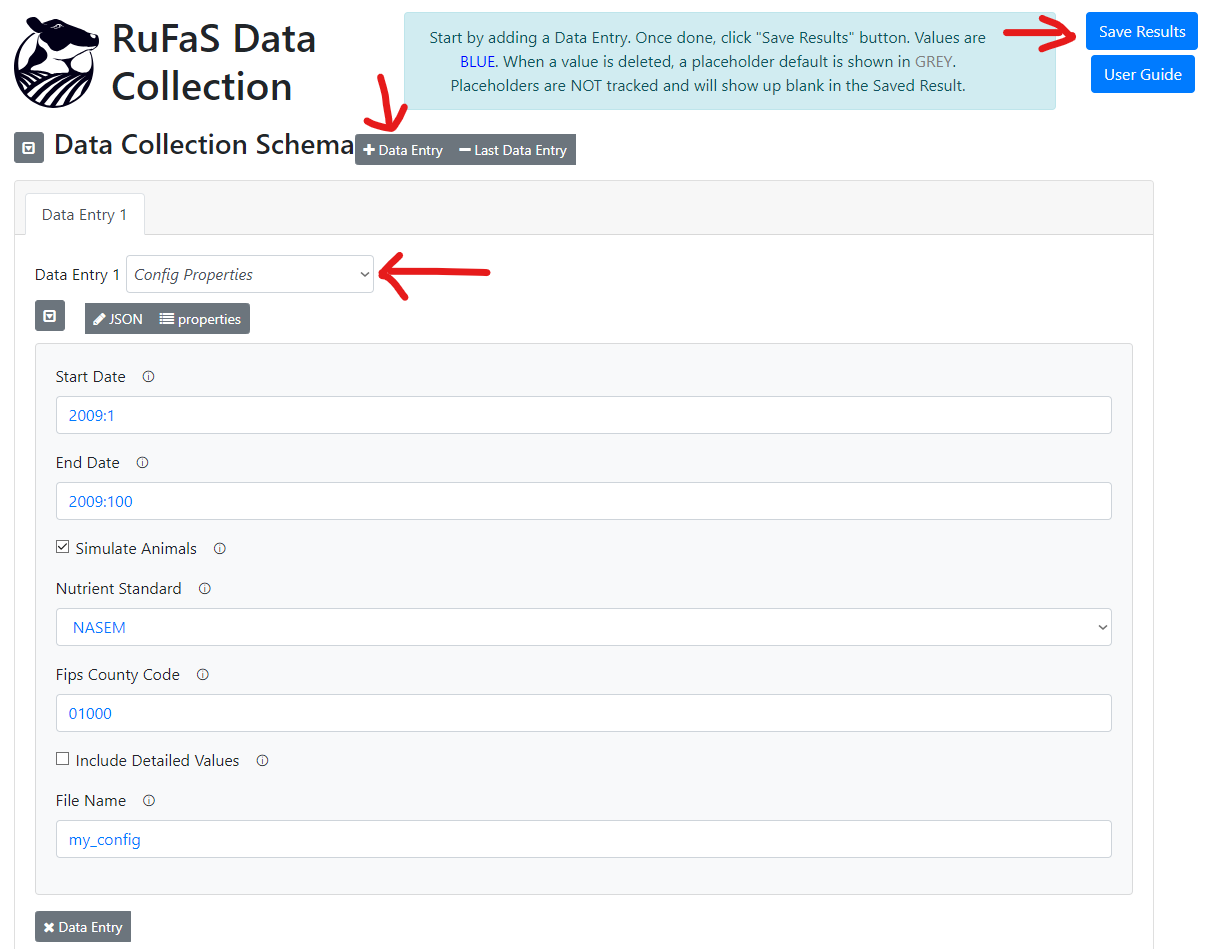Click the Fips County Code label
Viewport: 1207px width, 949px height.
coord(118,675)
